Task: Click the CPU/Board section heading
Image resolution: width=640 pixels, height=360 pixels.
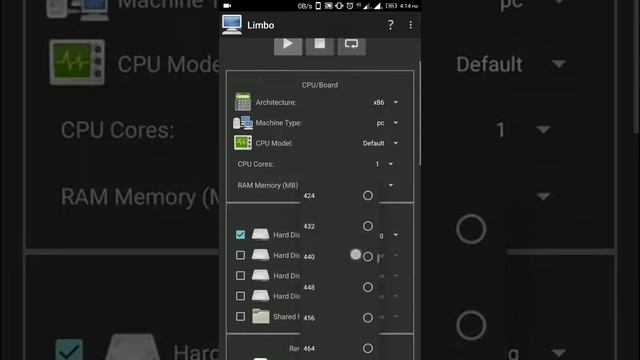Action: tap(320, 85)
